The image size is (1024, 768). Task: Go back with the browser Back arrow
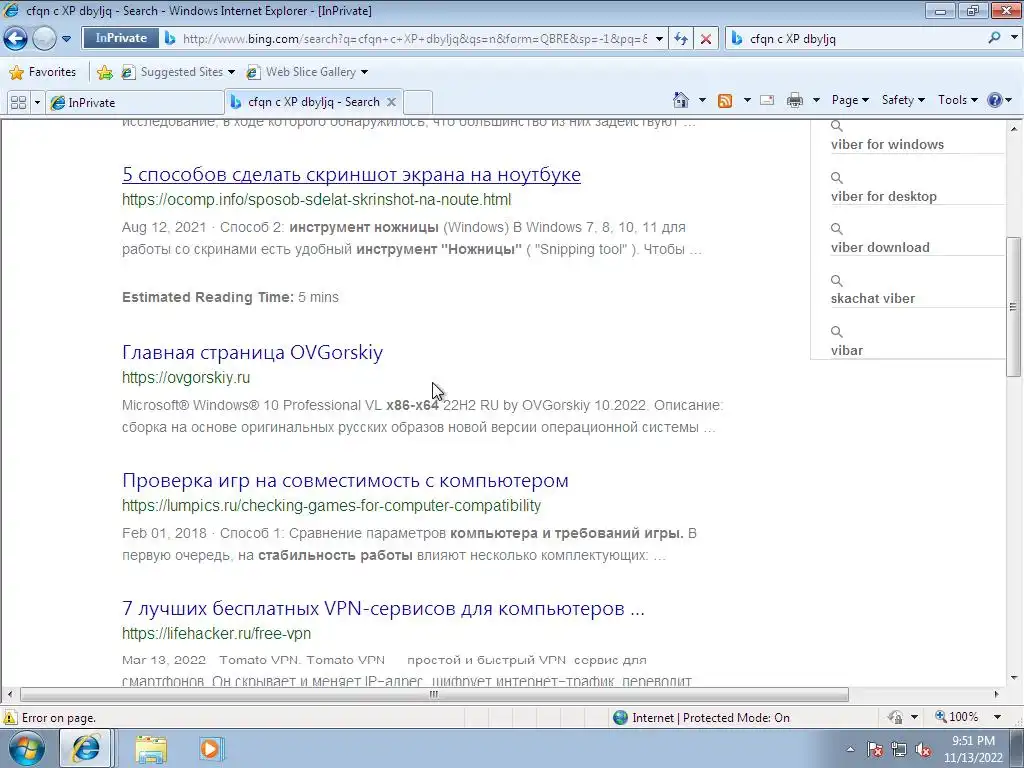[15, 39]
